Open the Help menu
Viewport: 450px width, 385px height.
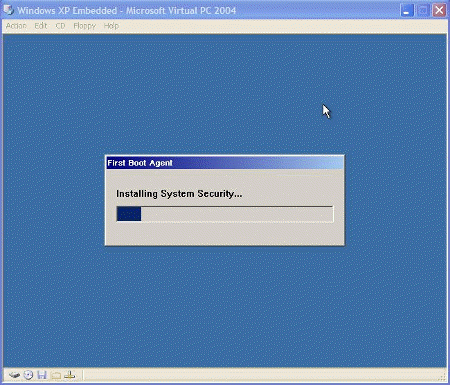[111, 26]
